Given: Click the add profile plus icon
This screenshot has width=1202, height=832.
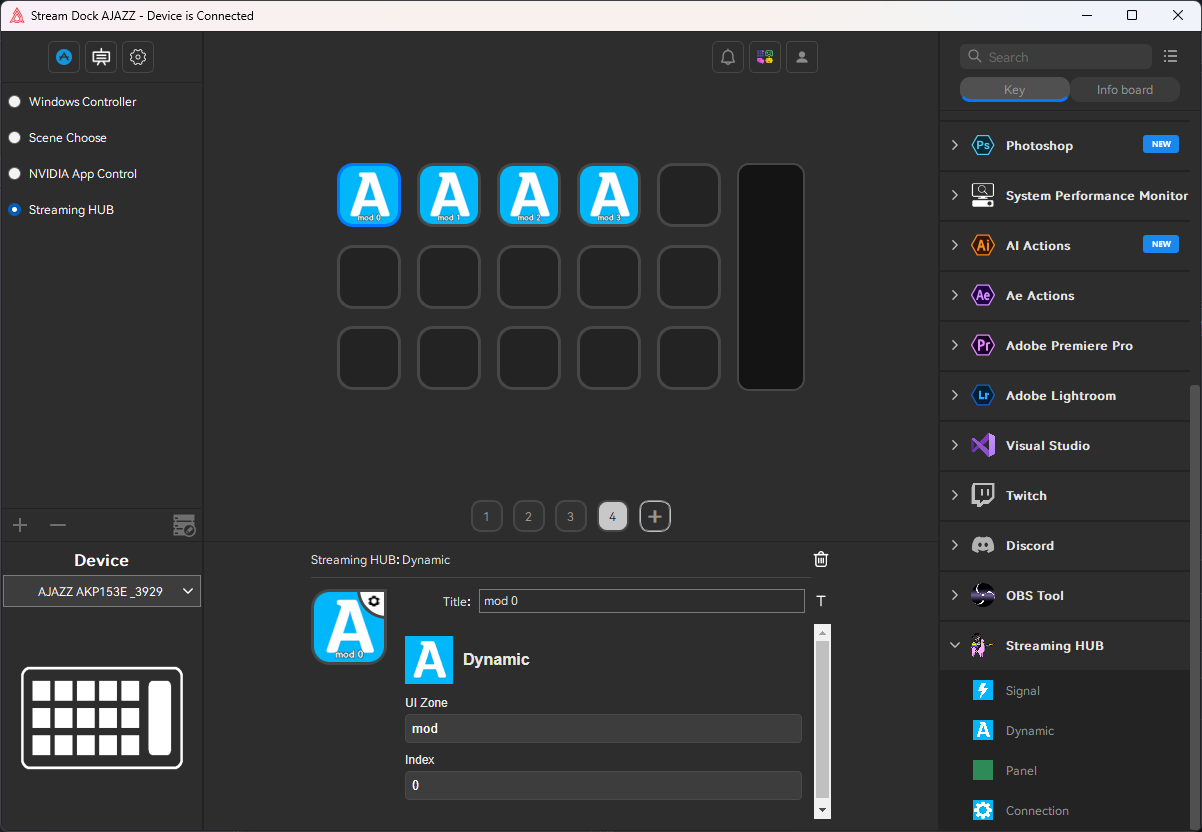Looking at the screenshot, I should [x=20, y=525].
